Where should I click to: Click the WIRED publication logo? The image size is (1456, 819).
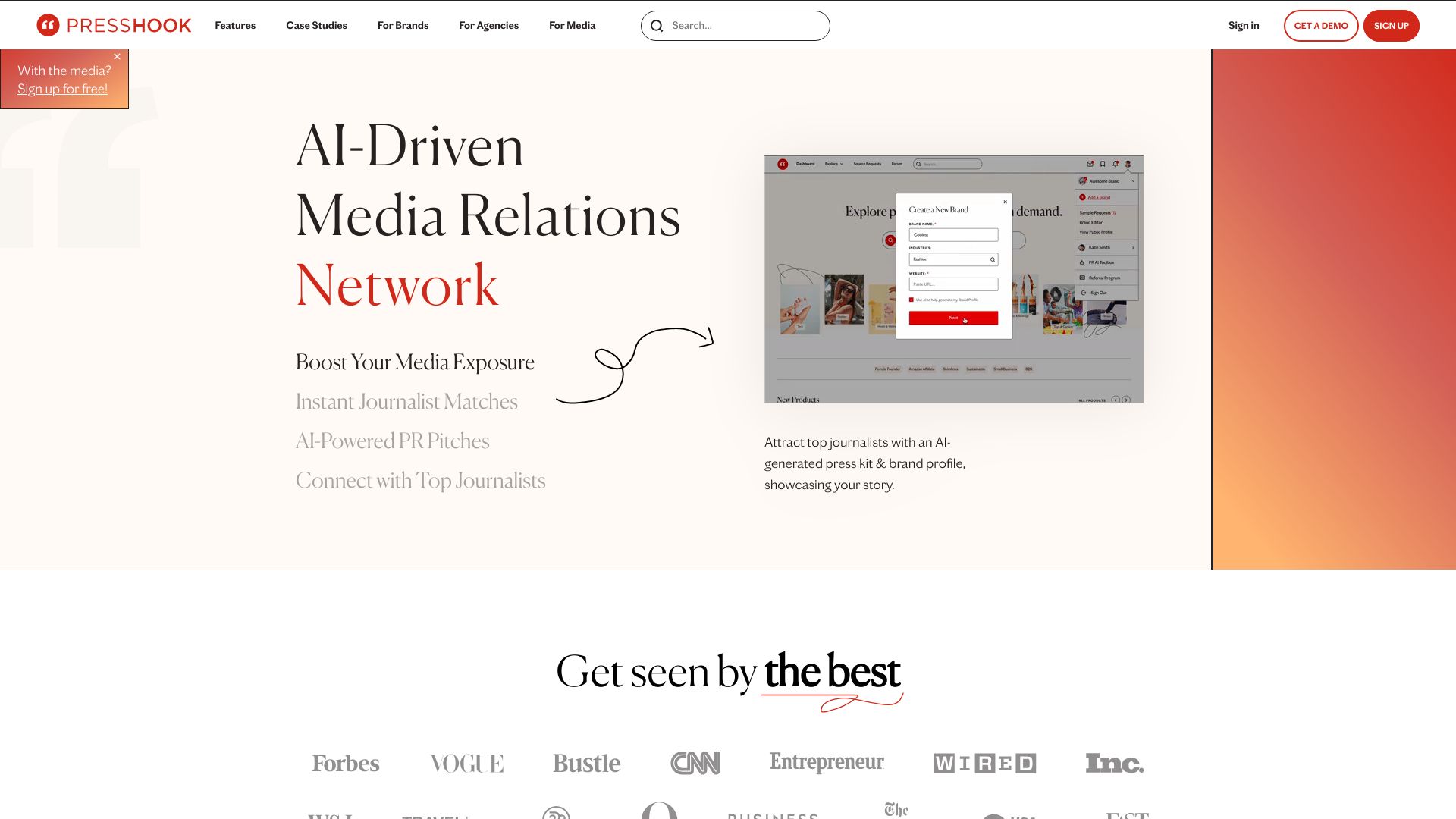click(x=984, y=762)
